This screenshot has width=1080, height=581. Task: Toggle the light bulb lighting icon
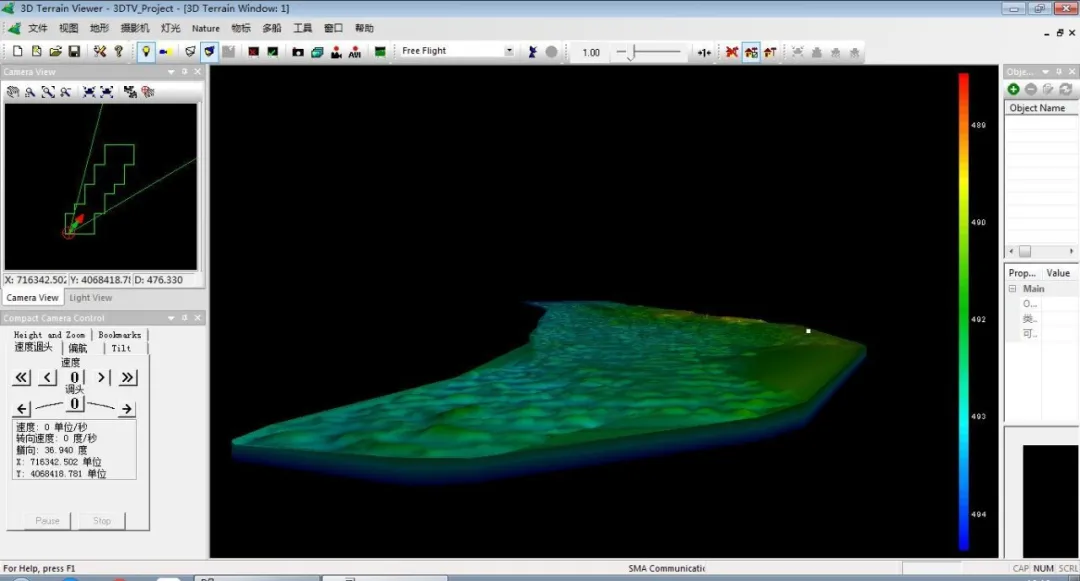click(145, 51)
